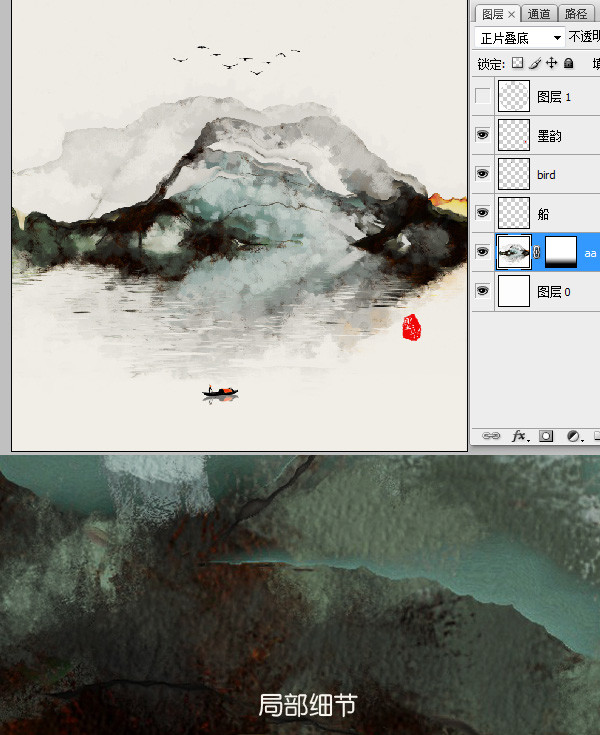Add a layer mask button
The height and width of the screenshot is (735, 600).
click(546, 436)
